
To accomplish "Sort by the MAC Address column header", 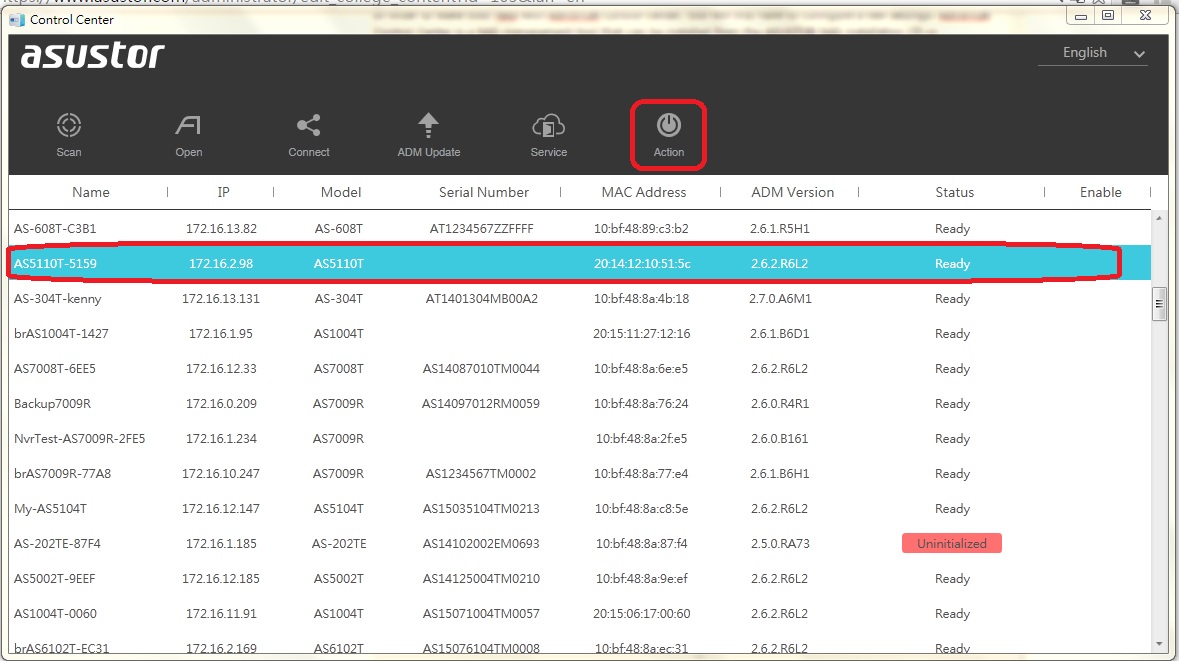I will click(644, 193).
